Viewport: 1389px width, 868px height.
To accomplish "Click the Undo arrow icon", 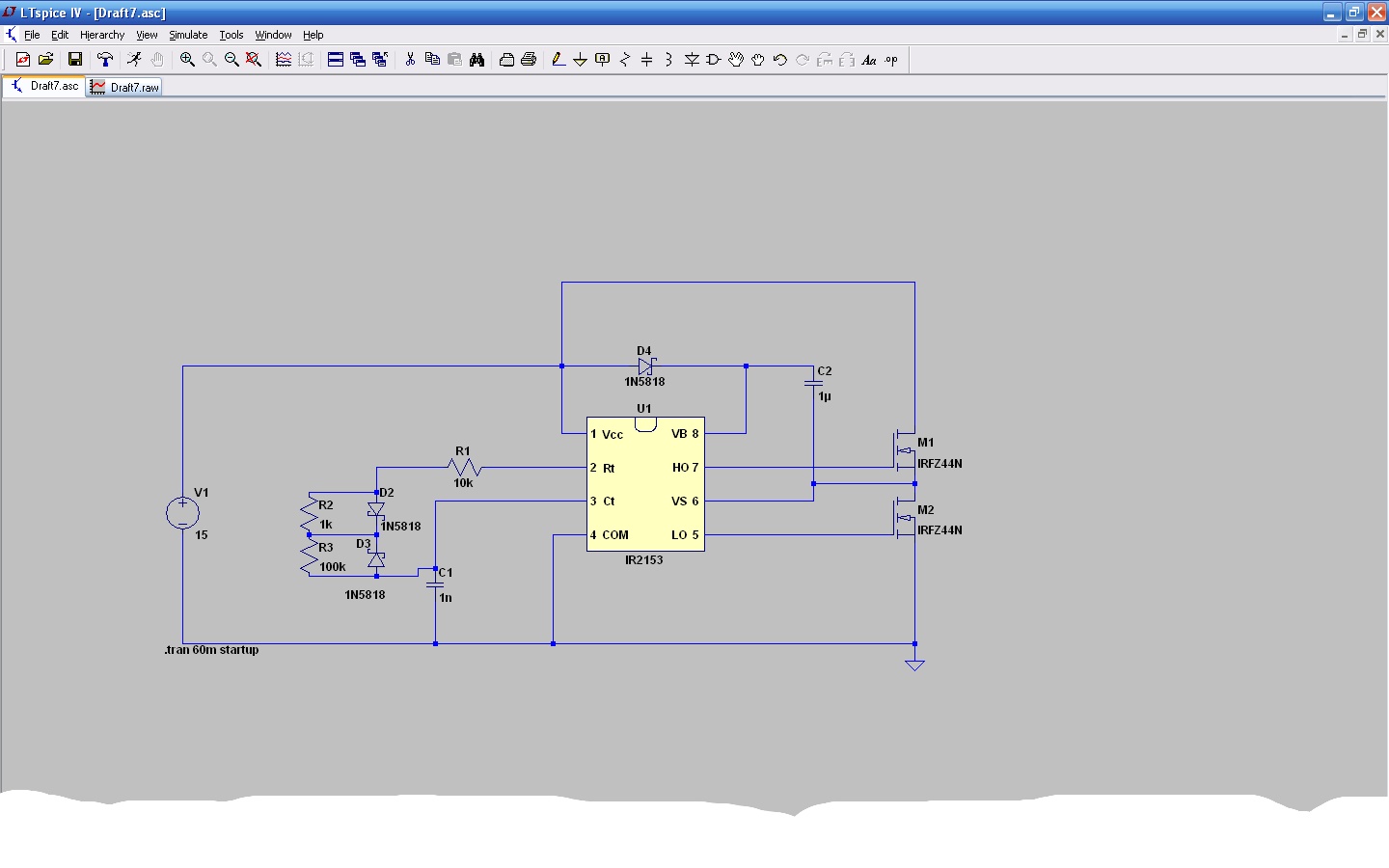I will pos(780,60).
